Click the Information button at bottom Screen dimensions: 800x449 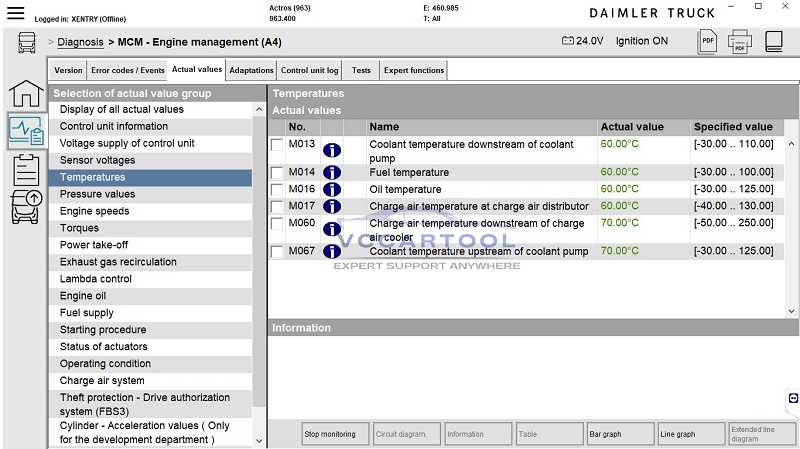tap(478, 434)
